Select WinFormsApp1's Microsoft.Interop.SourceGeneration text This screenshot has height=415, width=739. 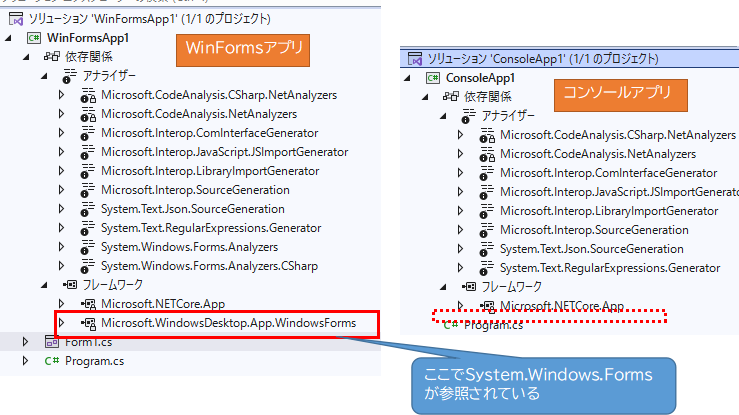pyautogui.click(x=195, y=190)
